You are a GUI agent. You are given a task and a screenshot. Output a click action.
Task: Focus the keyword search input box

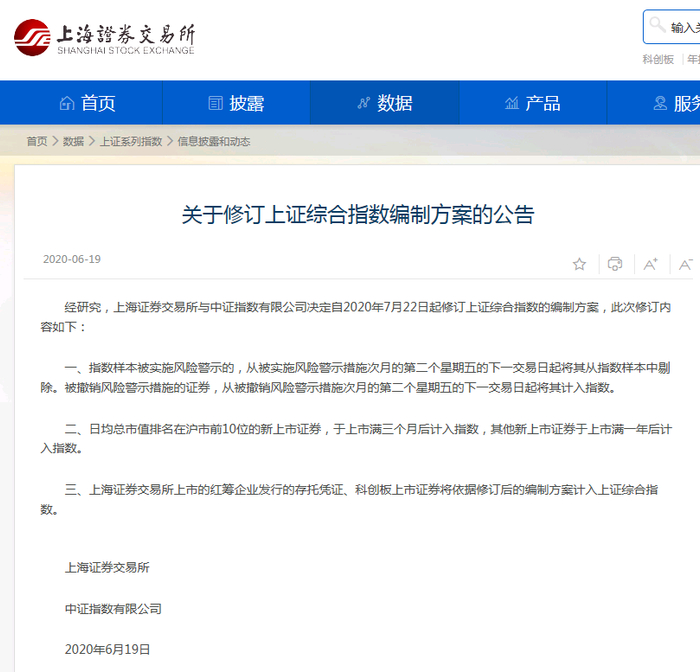pos(672,27)
